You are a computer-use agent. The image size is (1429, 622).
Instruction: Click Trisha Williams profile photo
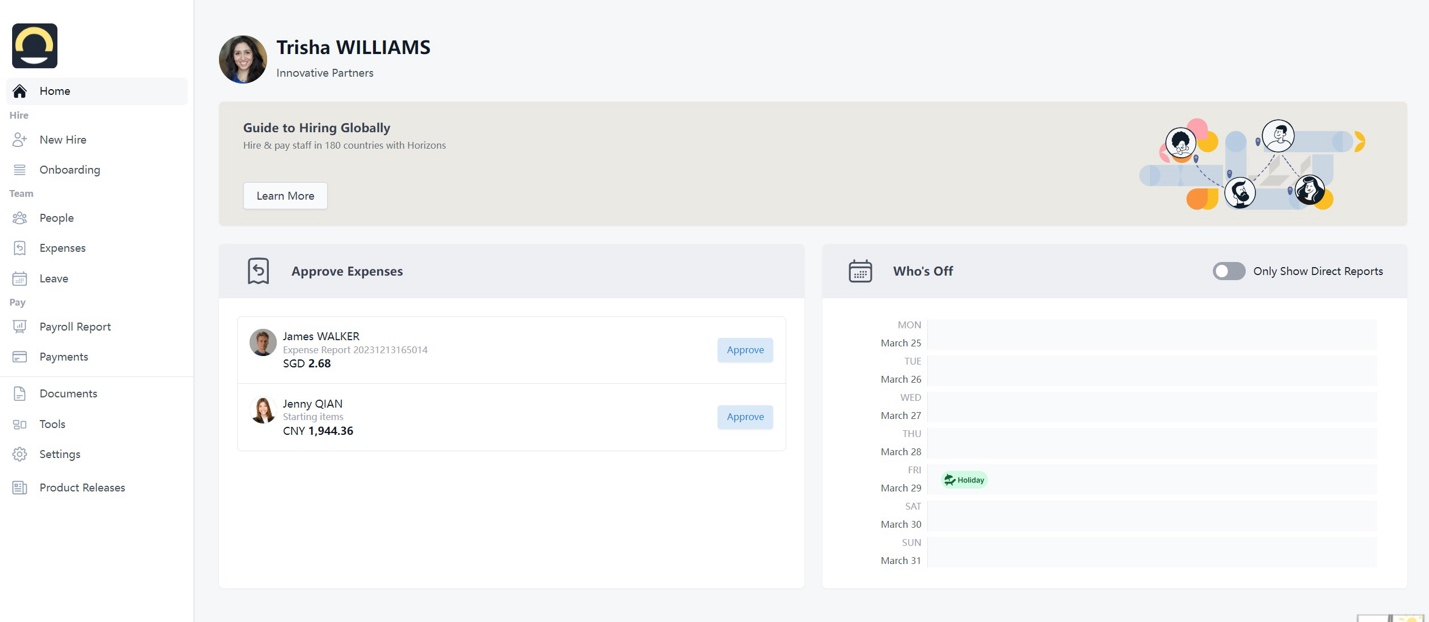point(243,59)
